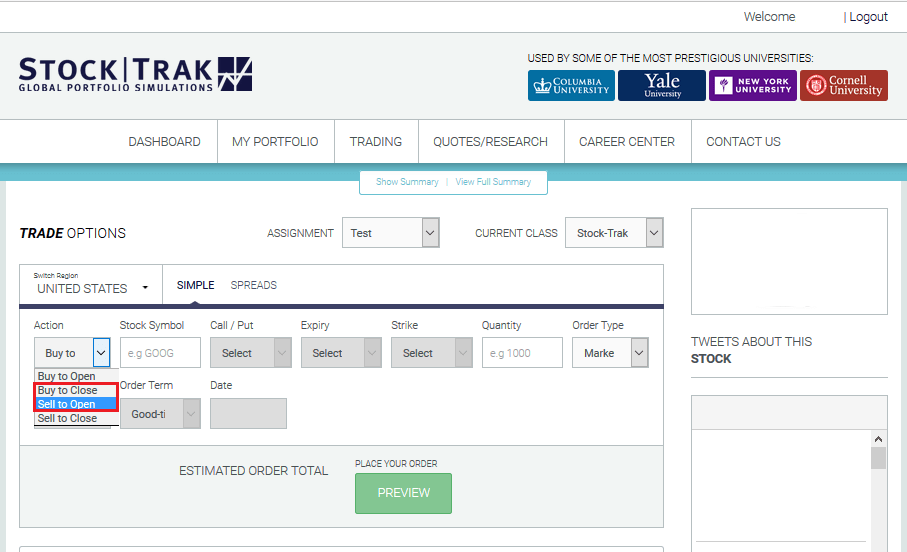Screen dimensions: 907x552
Task: Open the Cornell University badge
Action: 844,86
